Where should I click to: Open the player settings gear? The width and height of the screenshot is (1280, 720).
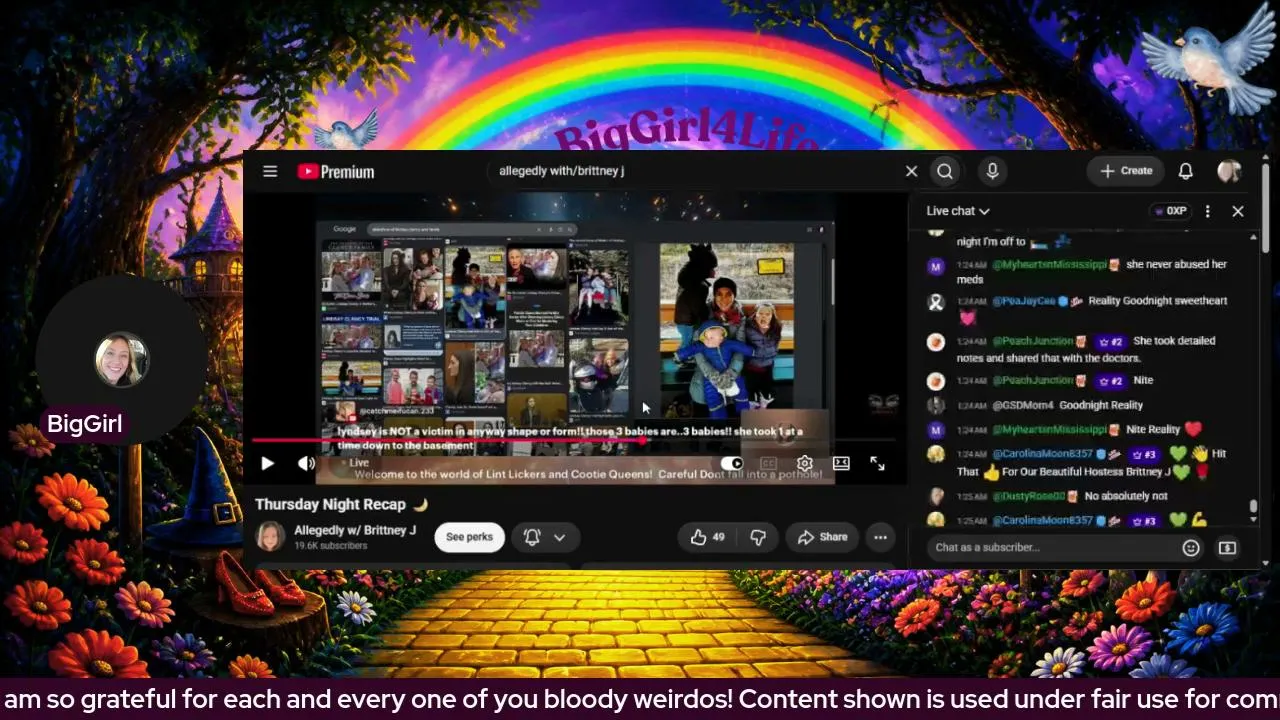(804, 463)
